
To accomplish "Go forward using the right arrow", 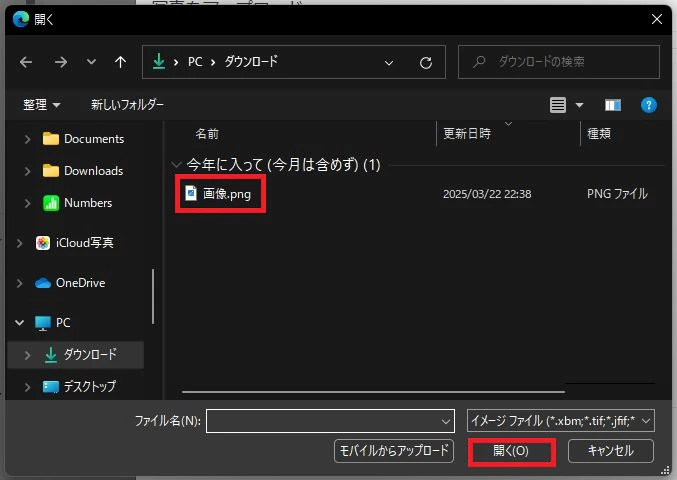I will point(61,62).
